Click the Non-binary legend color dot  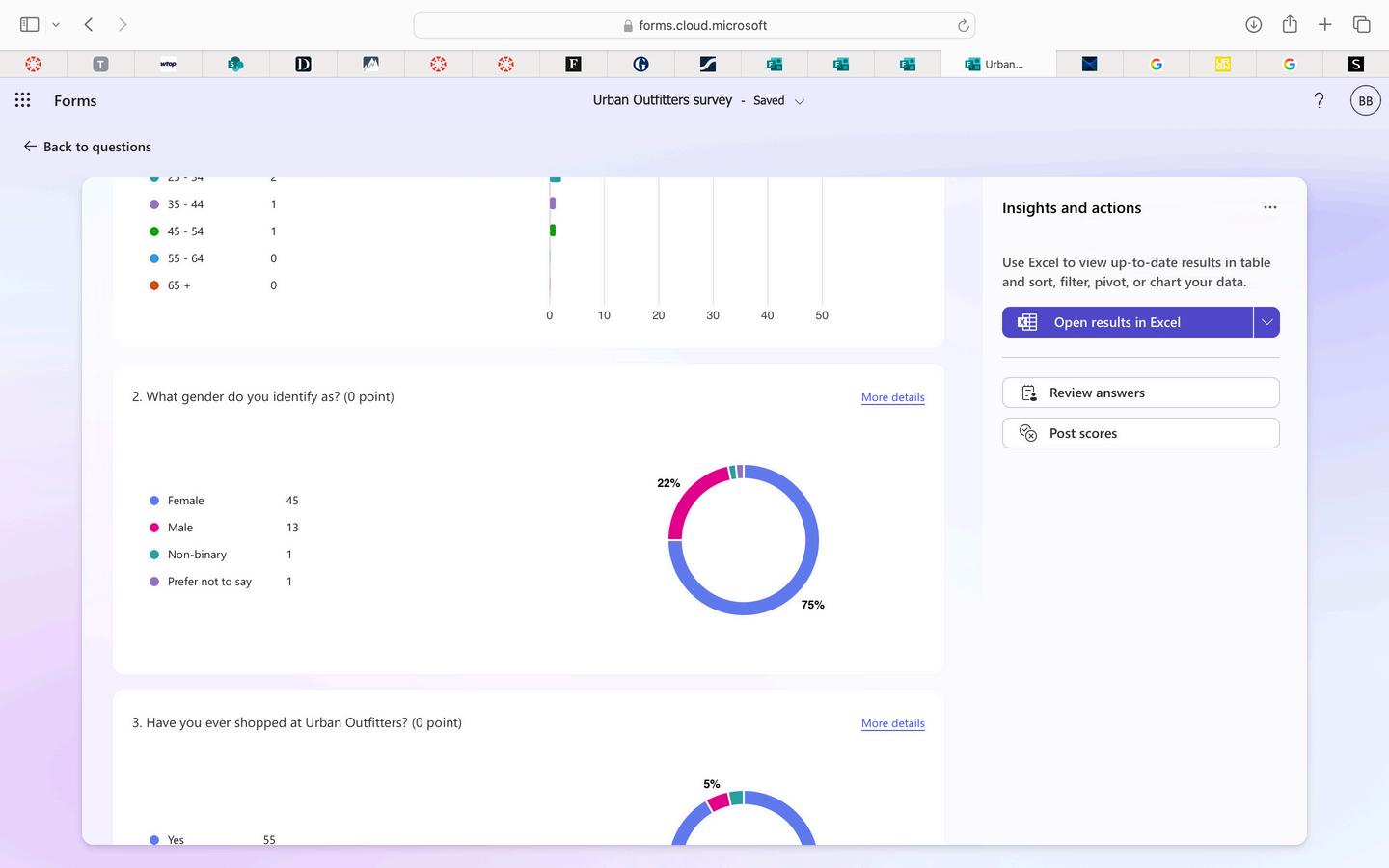(154, 555)
